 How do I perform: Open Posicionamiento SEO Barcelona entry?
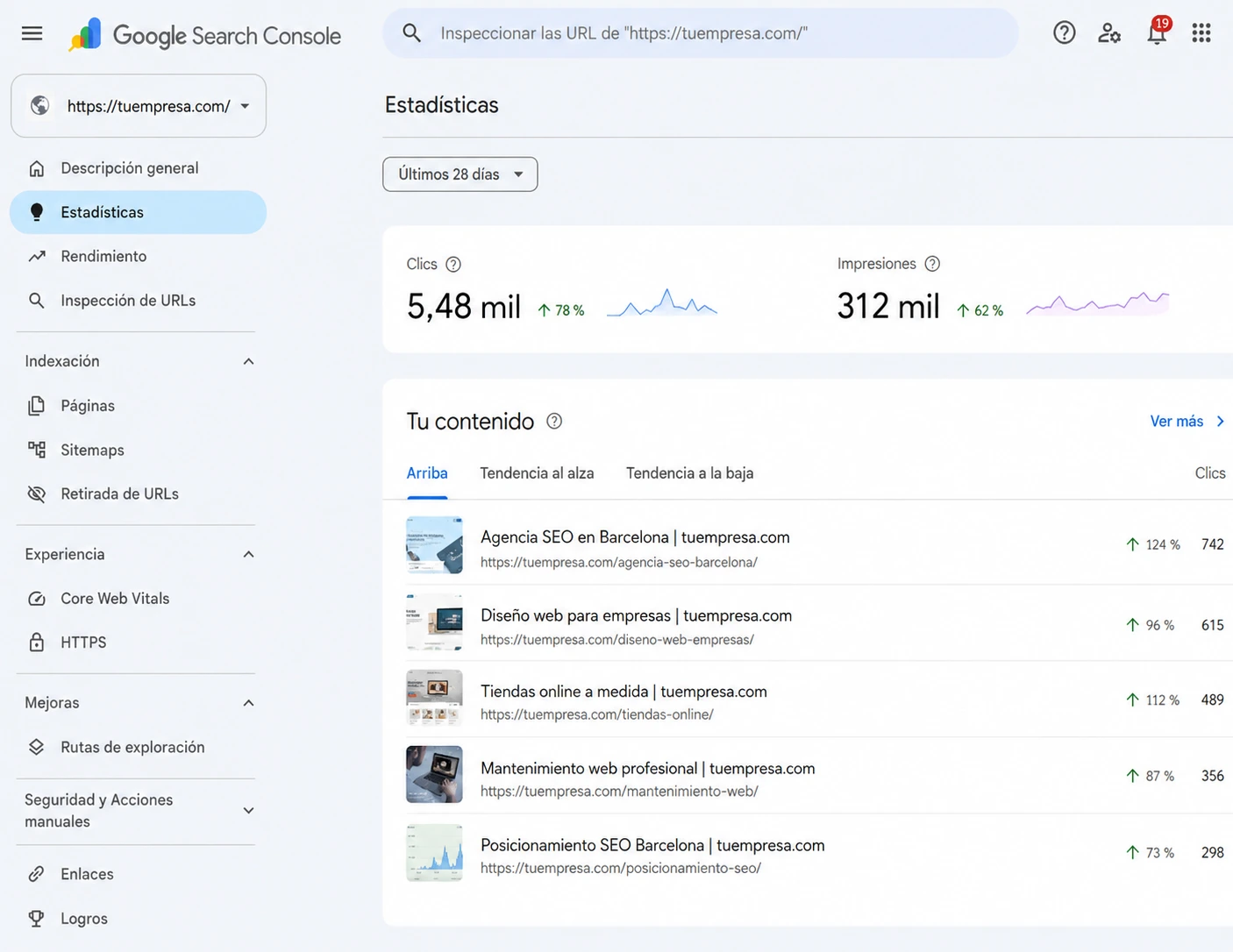click(x=652, y=846)
